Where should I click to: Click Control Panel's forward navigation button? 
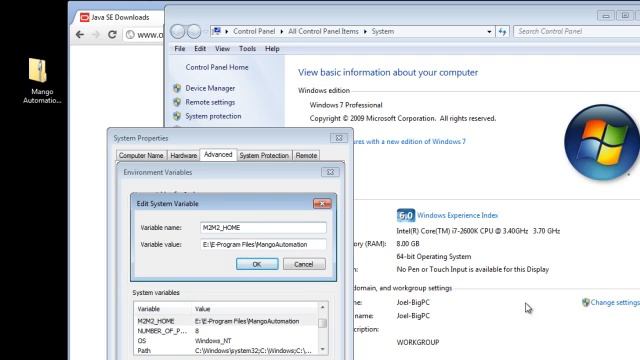194,31
